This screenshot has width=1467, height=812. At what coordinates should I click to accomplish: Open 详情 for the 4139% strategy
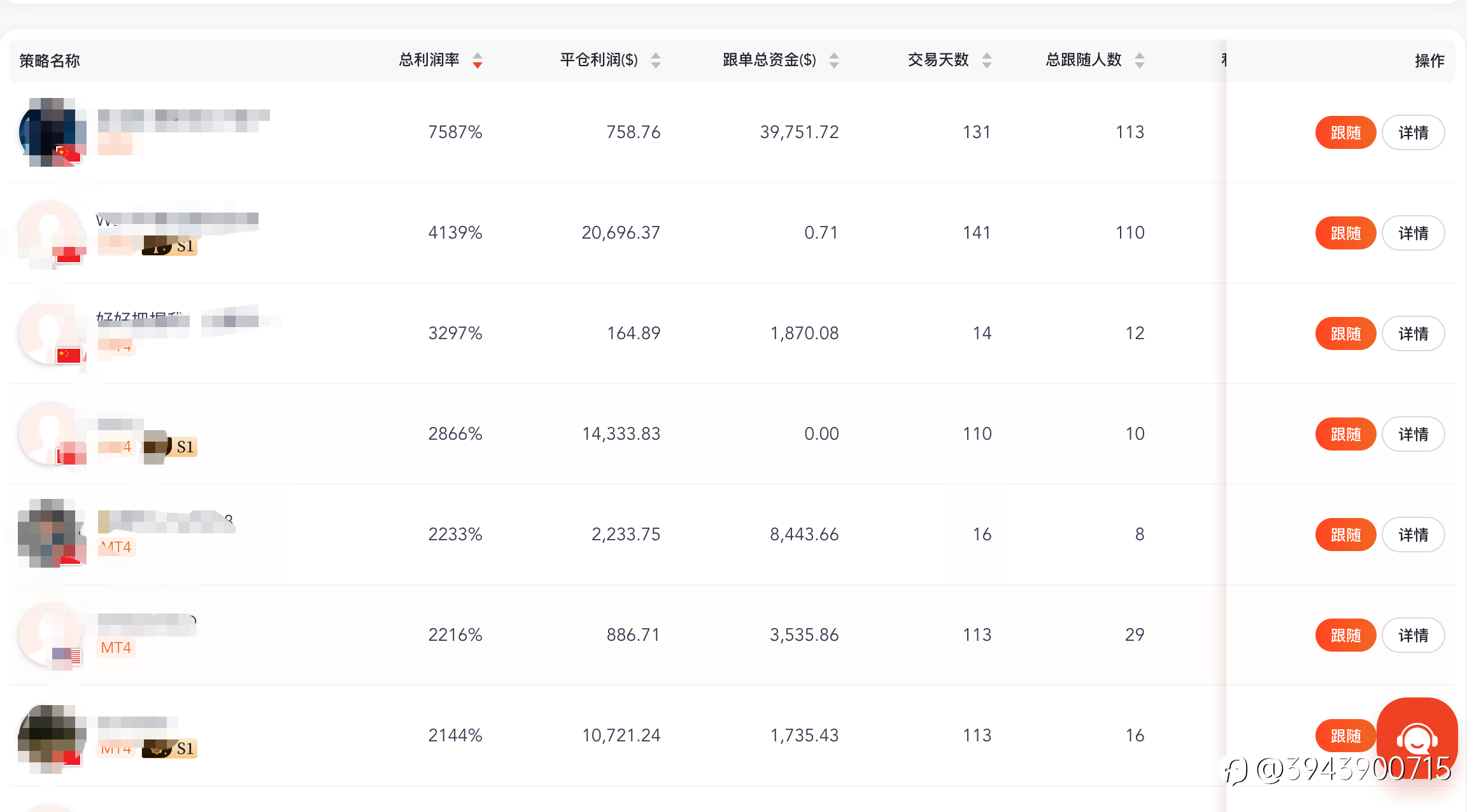[1413, 233]
